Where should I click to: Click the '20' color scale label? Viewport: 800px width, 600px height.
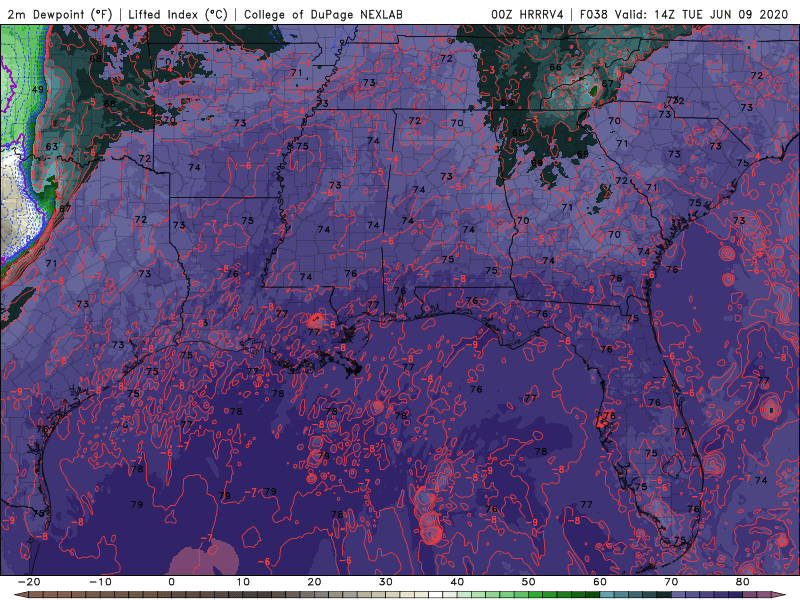tap(314, 582)
